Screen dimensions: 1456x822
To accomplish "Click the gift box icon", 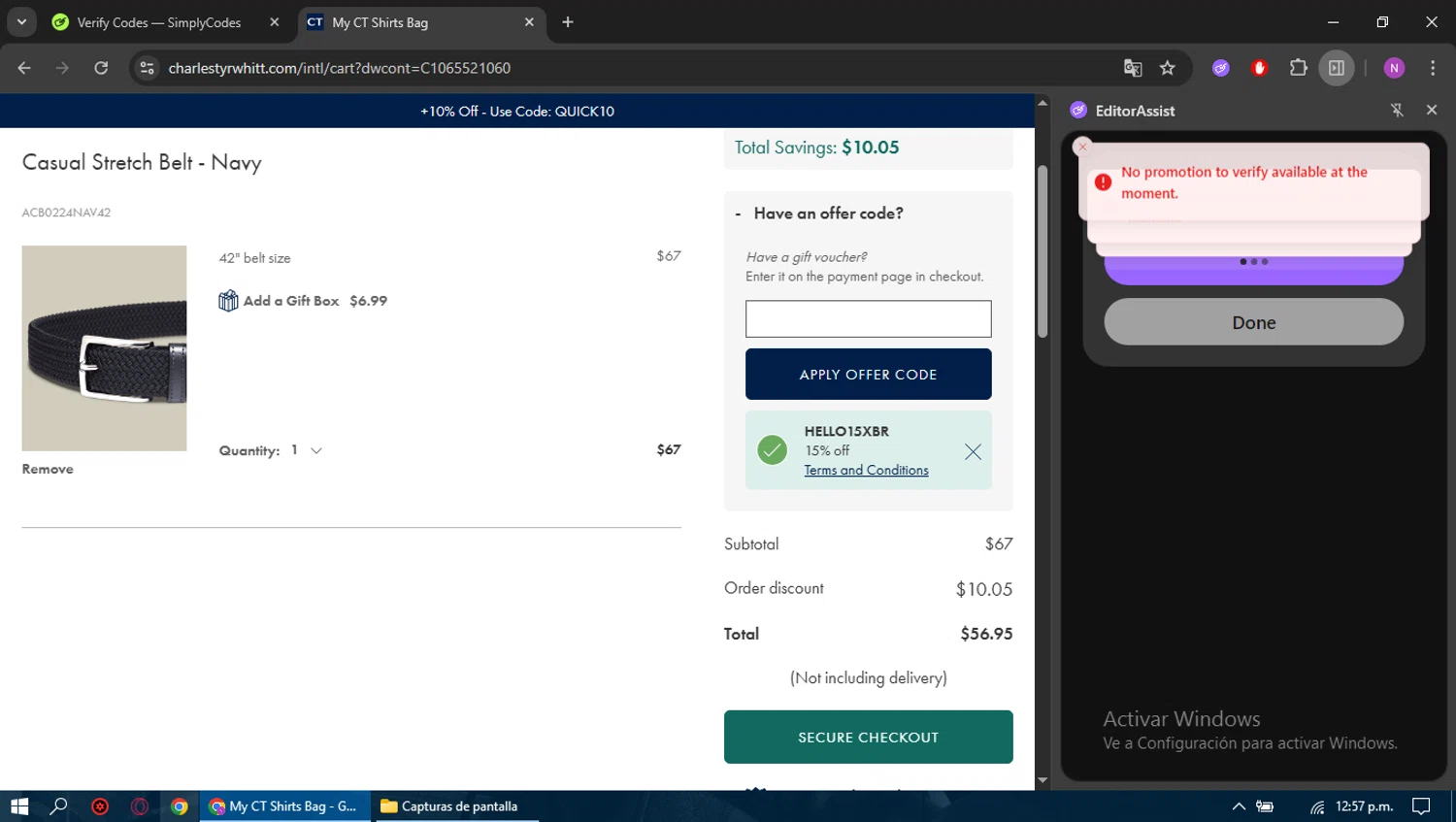I will (228, 301).
